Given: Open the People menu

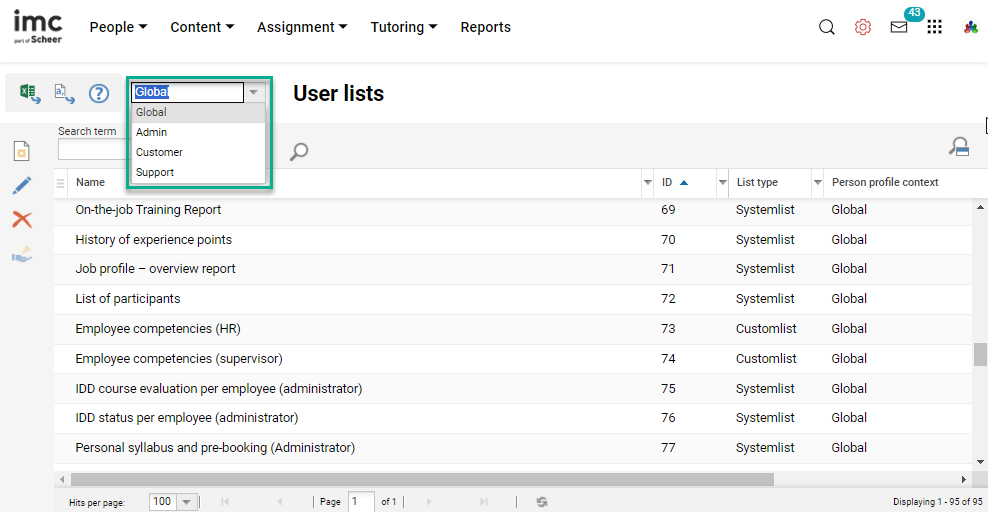Looking at the screenshot, I should coord(118,28).
